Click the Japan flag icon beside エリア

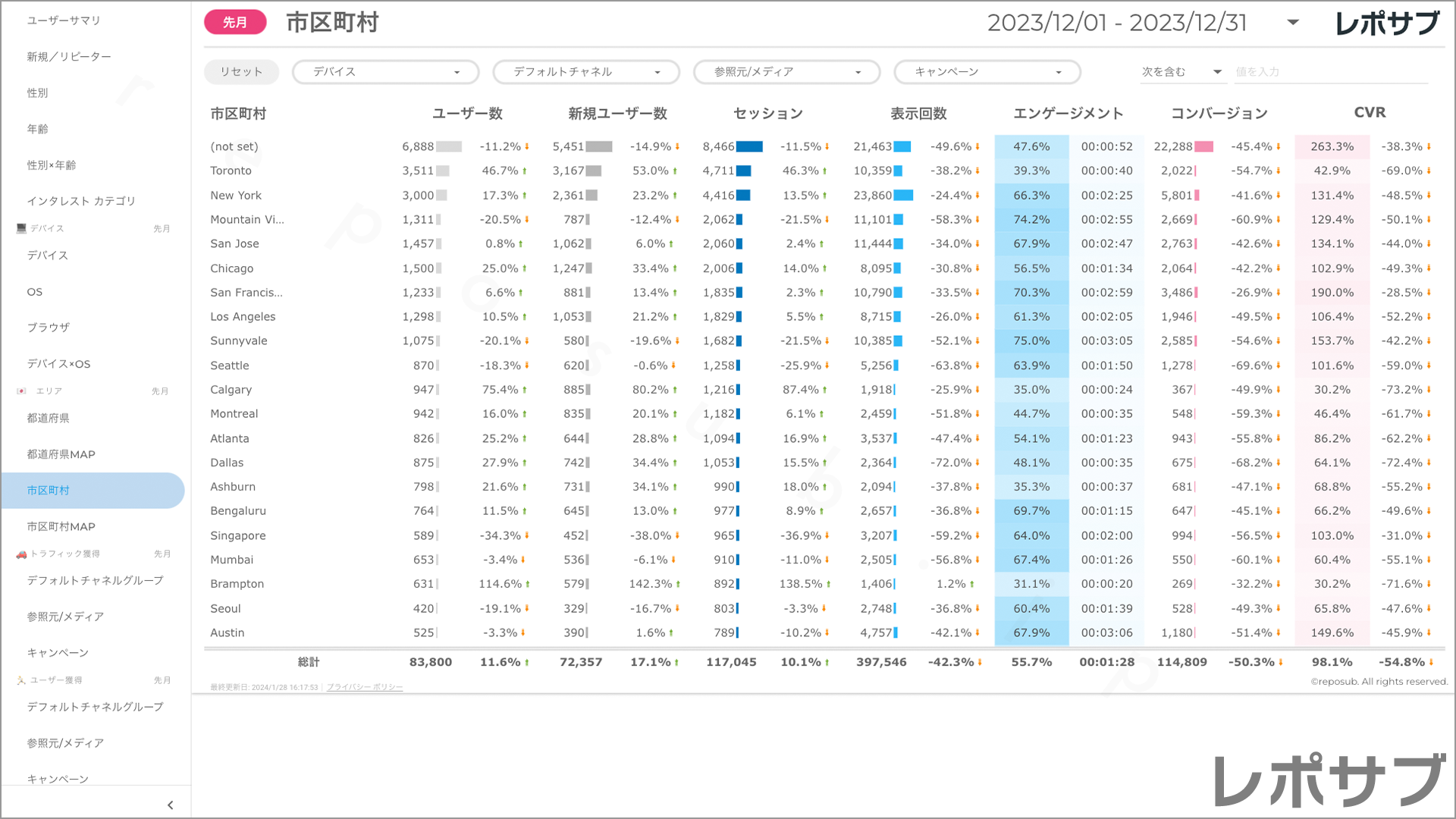[x=21, y=391]
